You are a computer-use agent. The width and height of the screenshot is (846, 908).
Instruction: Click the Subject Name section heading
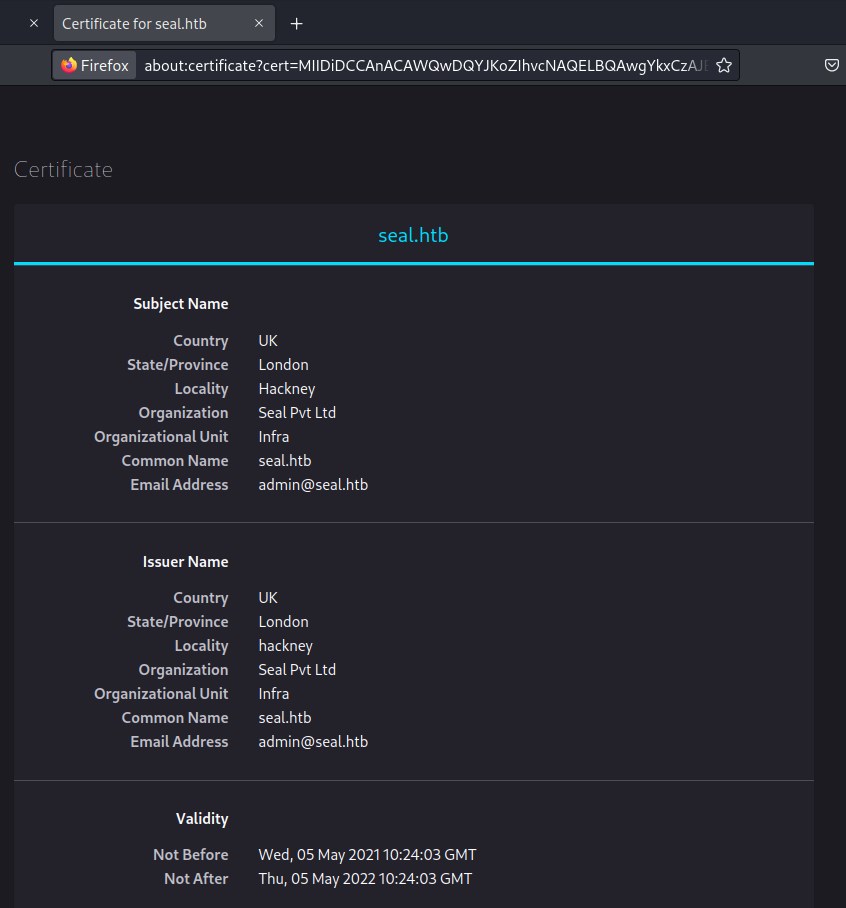[181, 304]
